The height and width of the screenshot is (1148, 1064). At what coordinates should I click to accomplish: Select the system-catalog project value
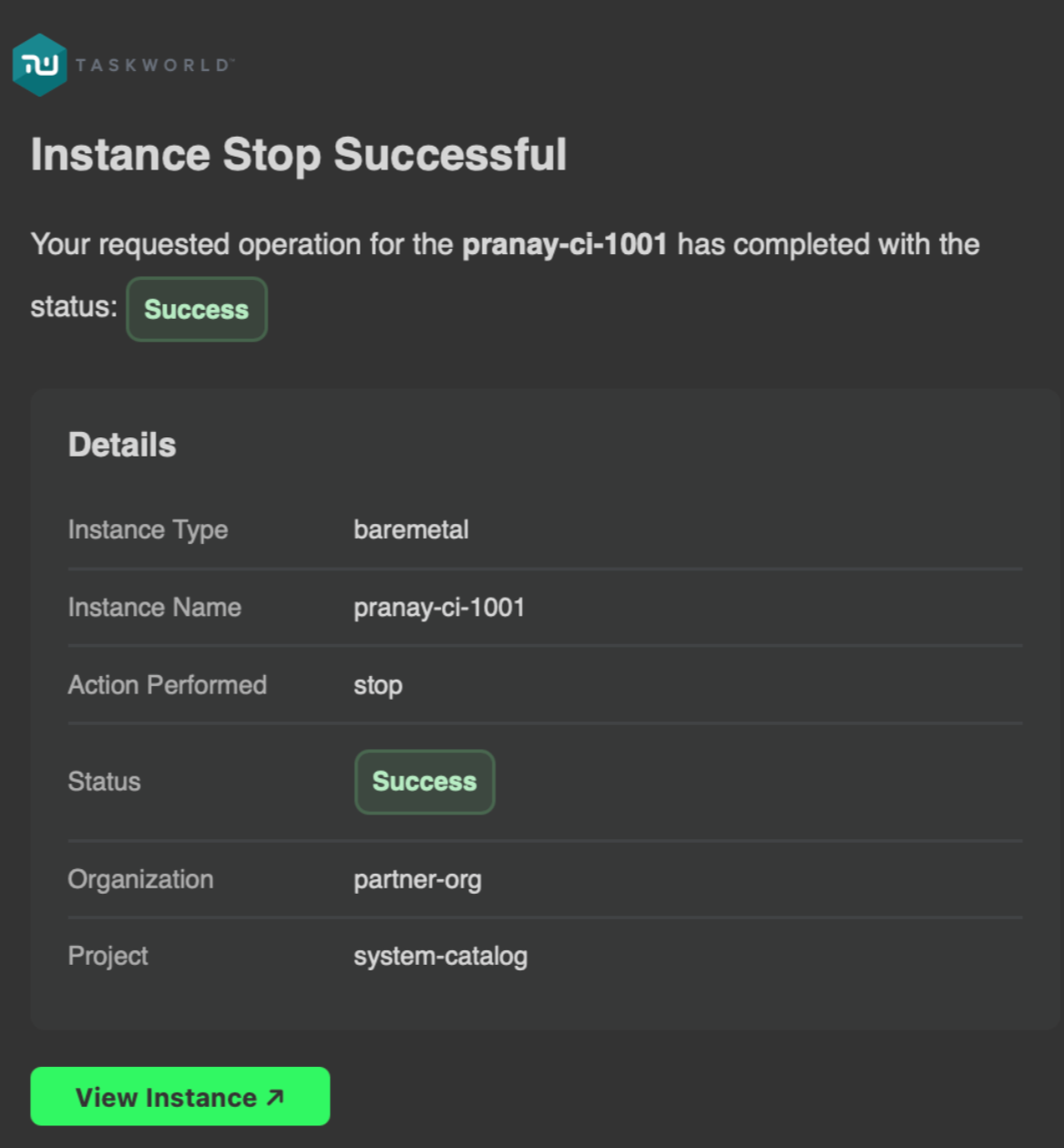click(440, 956)
